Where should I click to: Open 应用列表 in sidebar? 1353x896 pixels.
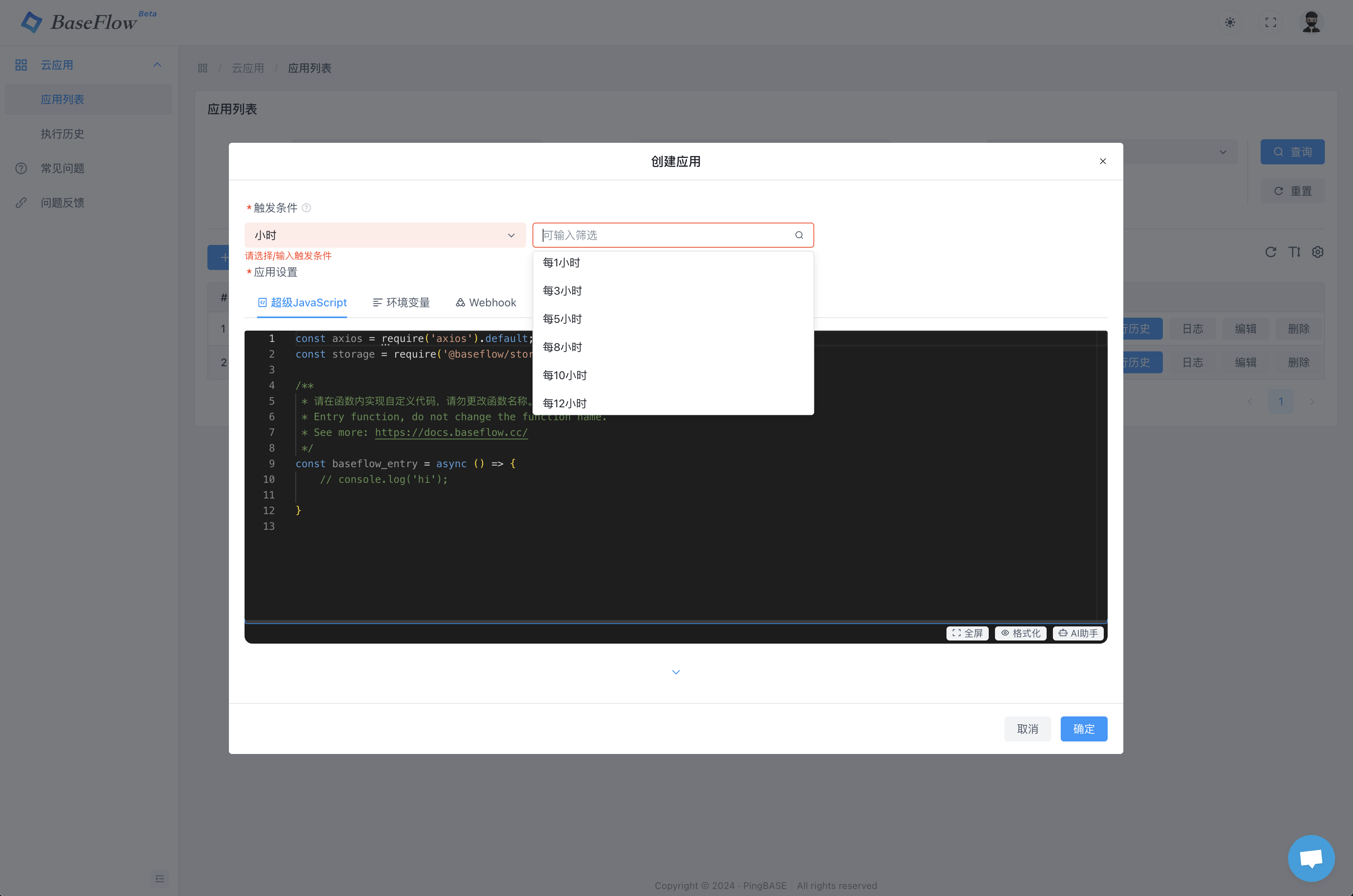click(x=88, y=99)
